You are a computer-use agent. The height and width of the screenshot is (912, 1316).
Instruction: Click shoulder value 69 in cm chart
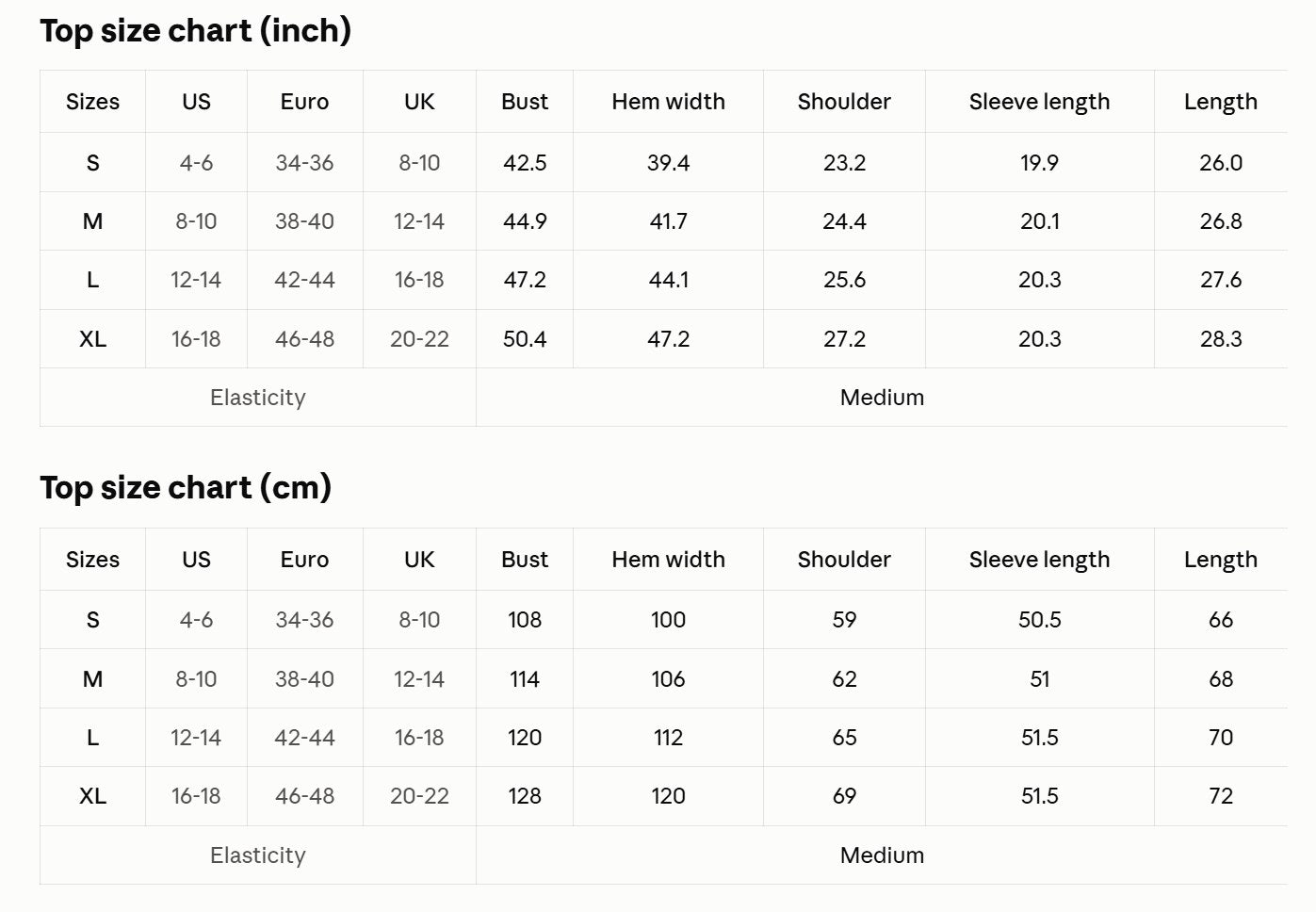tap(844, 796)
